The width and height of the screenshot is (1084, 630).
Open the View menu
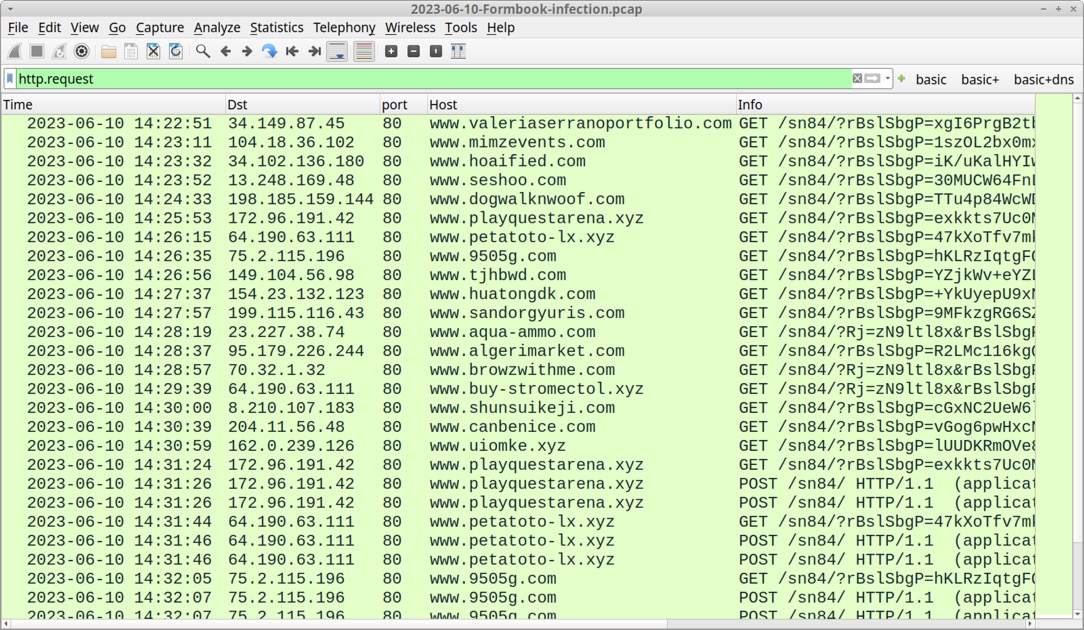click(x=84, y=28)
